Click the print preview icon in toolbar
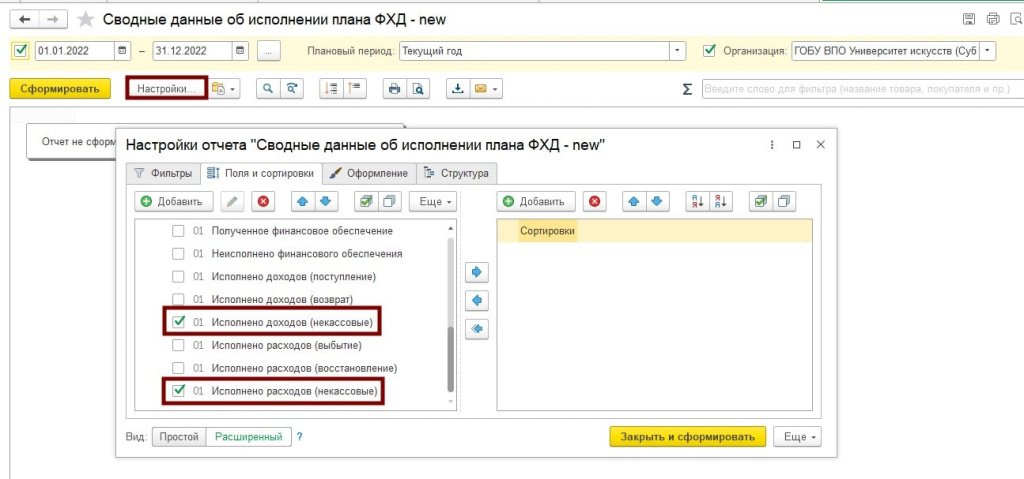Screen dimensions: 1024x479 [x=420, y=89]
